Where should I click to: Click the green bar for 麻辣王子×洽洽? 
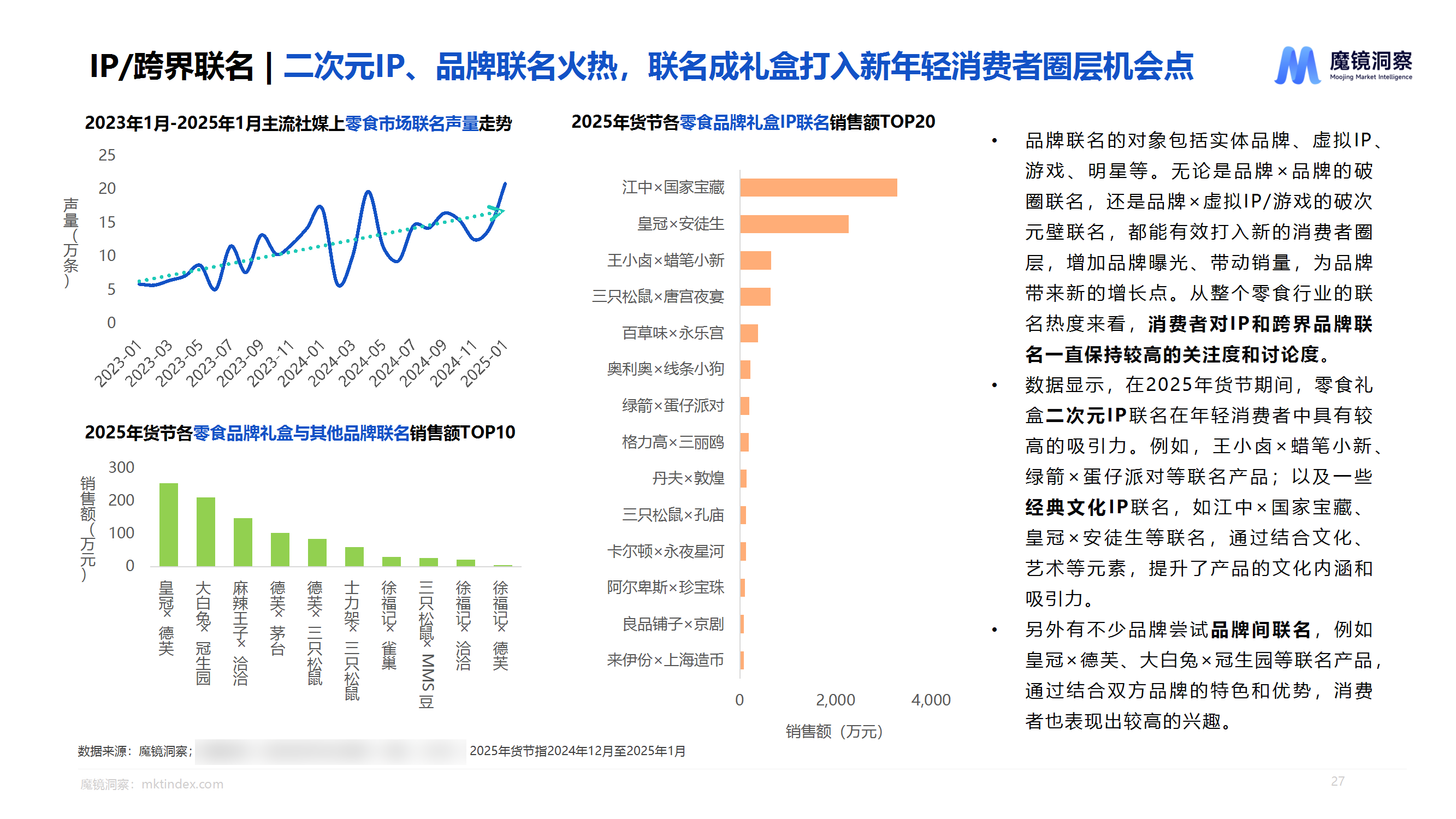pos(243,542)
